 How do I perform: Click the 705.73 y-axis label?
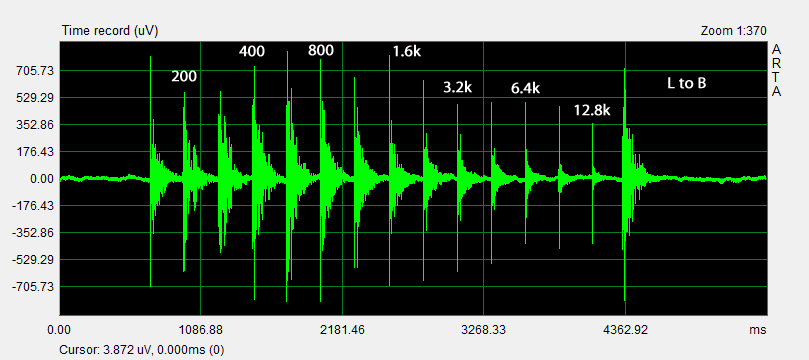pos(36,71)
